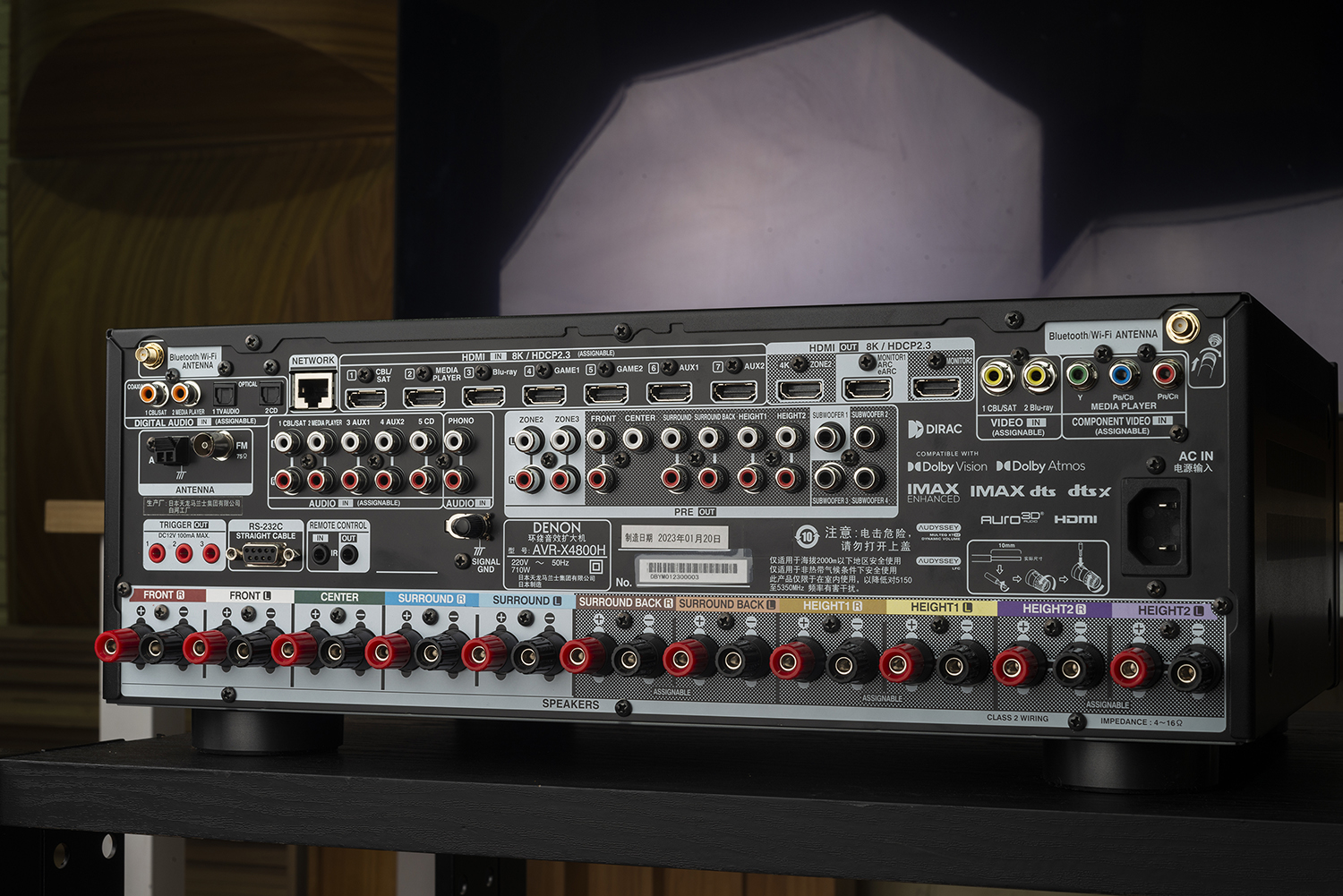Click the SURROUND L speaker label
This screenshot has height=896, width=1343.
tap(527, 601)
